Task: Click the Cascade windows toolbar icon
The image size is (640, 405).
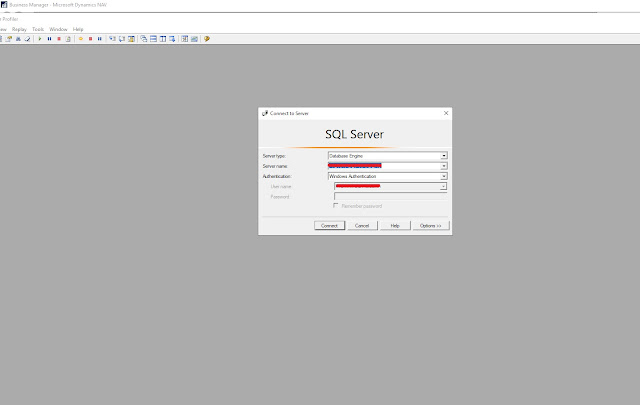Action: pos(144,39)
